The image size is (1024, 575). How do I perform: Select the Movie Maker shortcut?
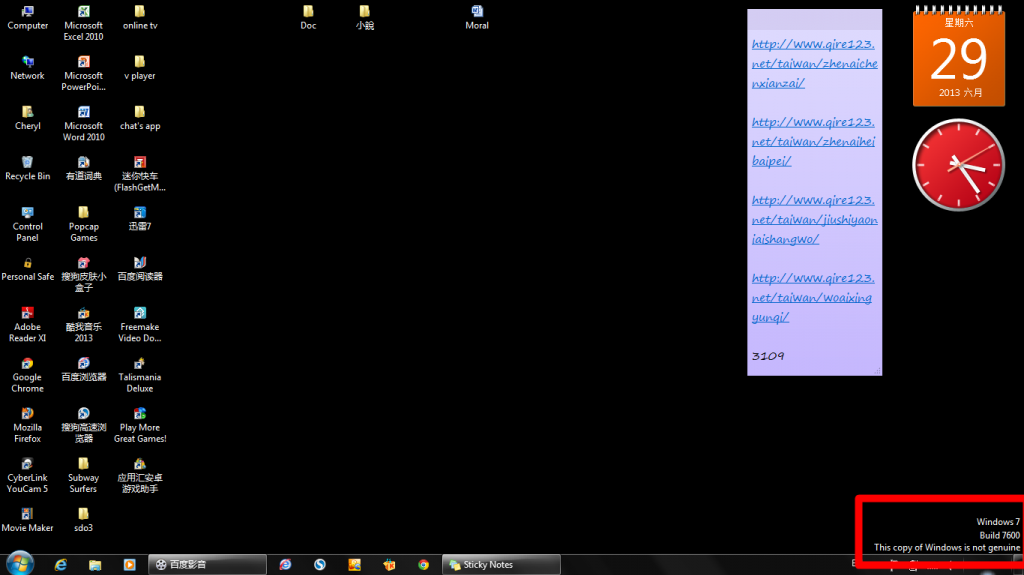27,514
